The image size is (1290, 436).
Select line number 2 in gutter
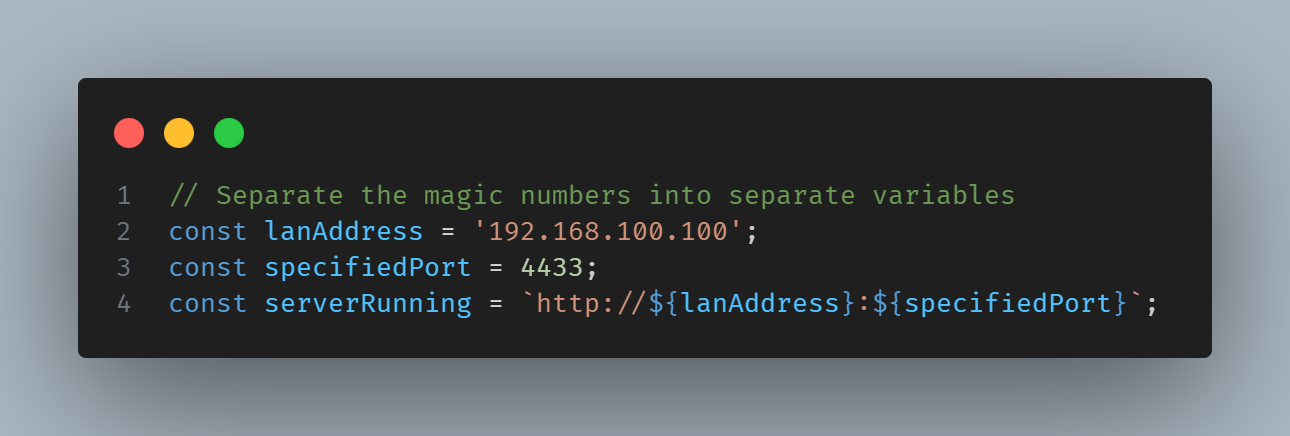click(124, 231)
